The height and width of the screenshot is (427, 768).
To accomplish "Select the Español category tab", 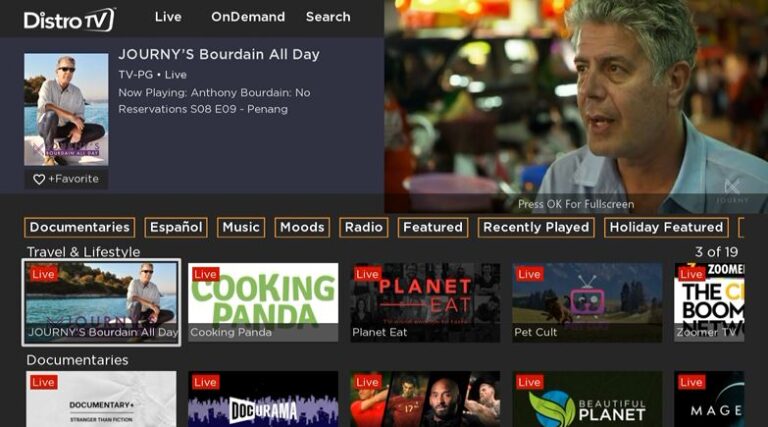I will (x=176, y=227).
